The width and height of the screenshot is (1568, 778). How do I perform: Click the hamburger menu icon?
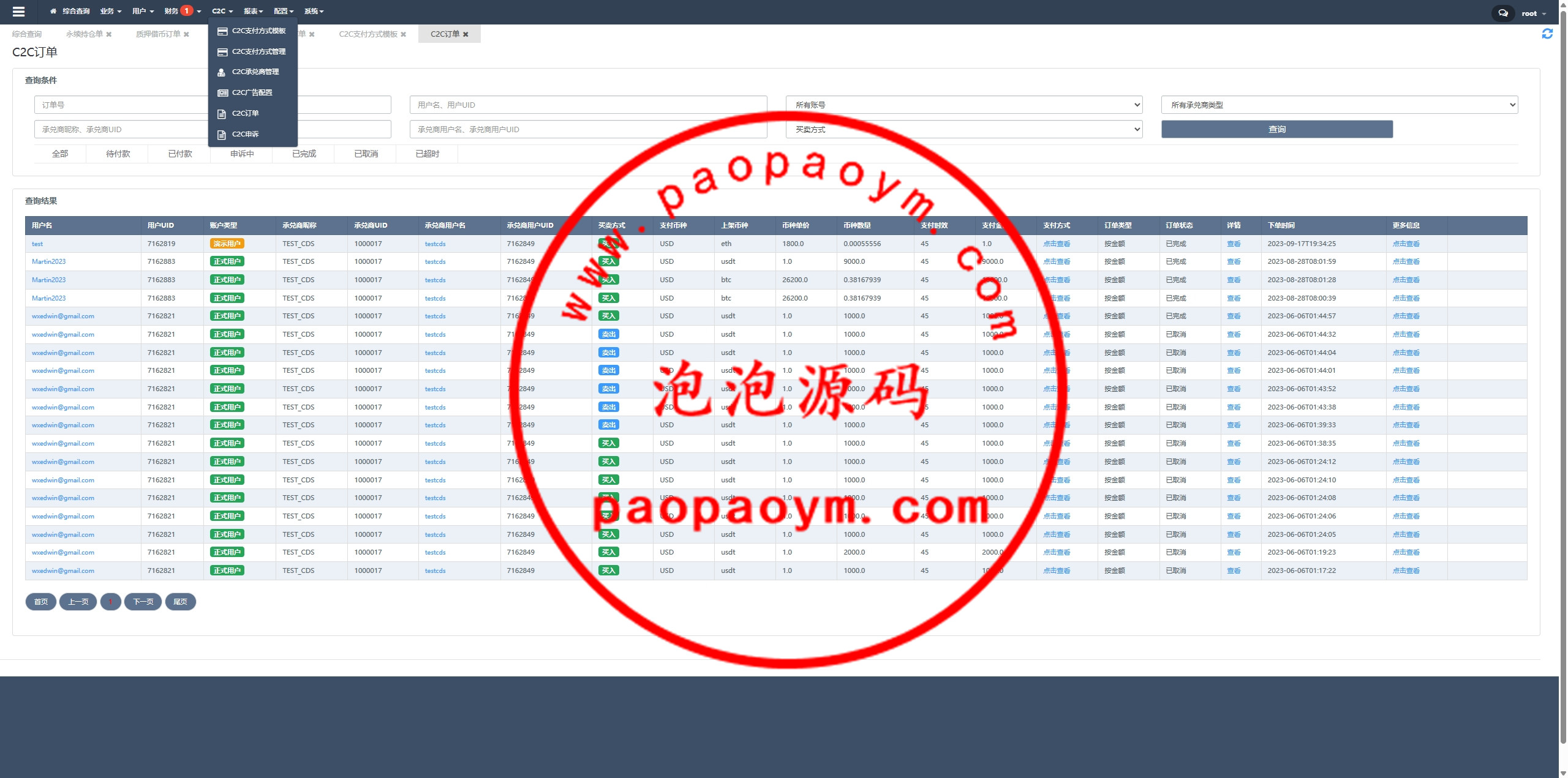point(18,12)
